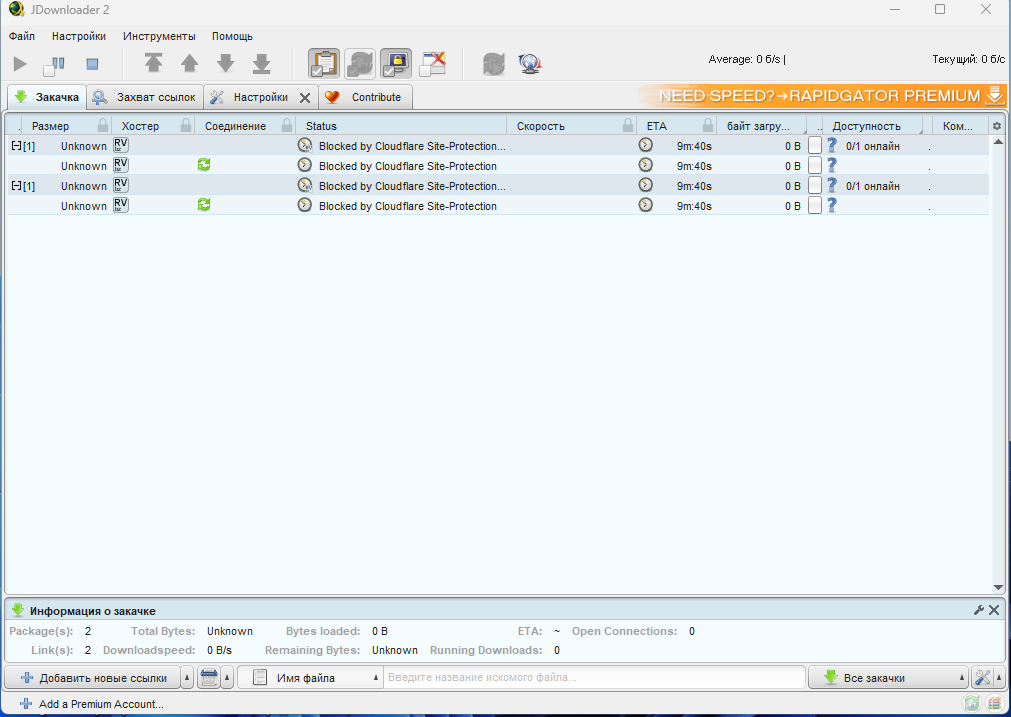1011x717 pixels.
Task: Click refresh connection icon in second row
Action: (x=204, y=165)
